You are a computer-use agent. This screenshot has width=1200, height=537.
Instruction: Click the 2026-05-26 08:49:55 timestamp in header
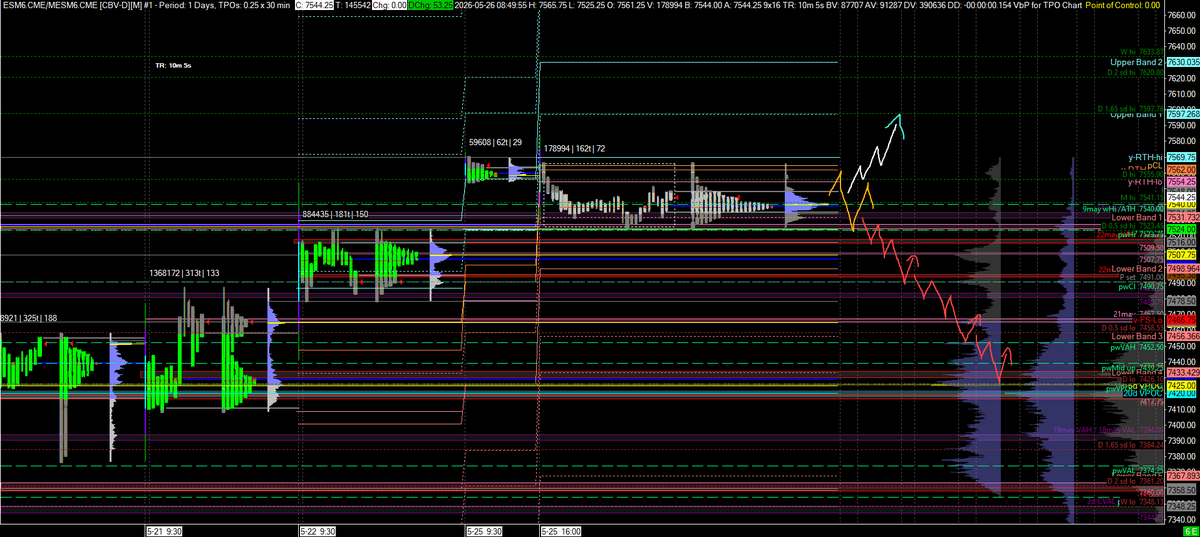[493, 6]
